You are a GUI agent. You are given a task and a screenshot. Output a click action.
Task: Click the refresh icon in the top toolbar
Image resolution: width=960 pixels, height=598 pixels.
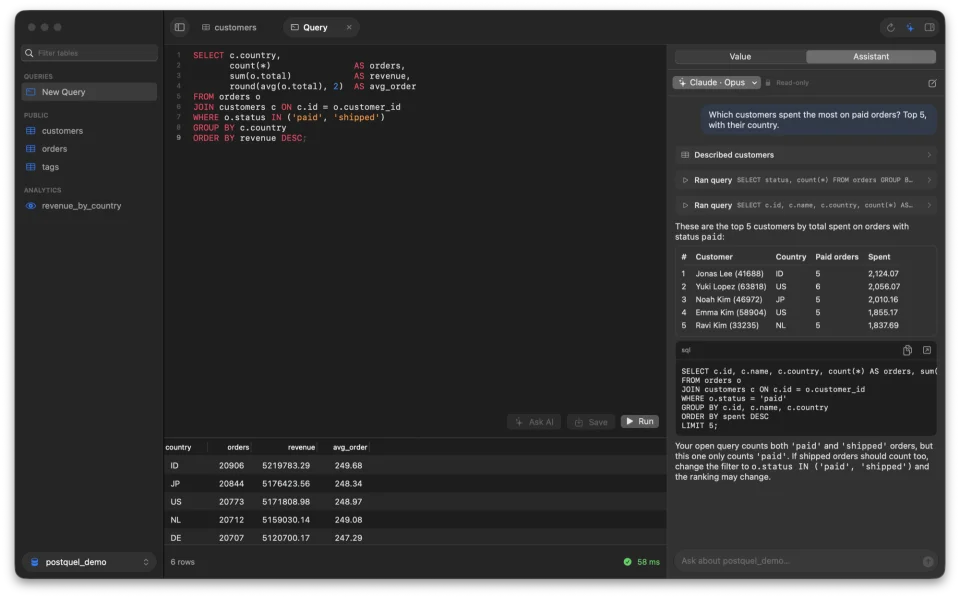(890, 28)
